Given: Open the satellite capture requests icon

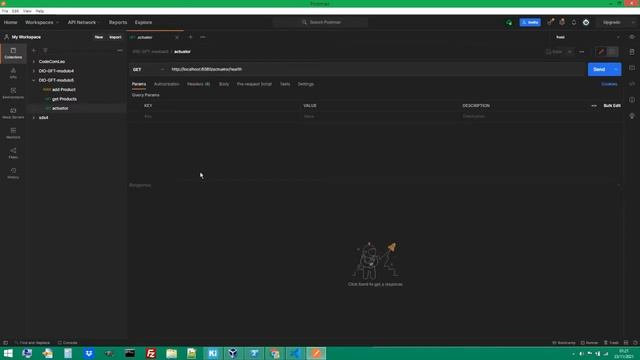Looking at the screenshot, I should tap(551, 22).
